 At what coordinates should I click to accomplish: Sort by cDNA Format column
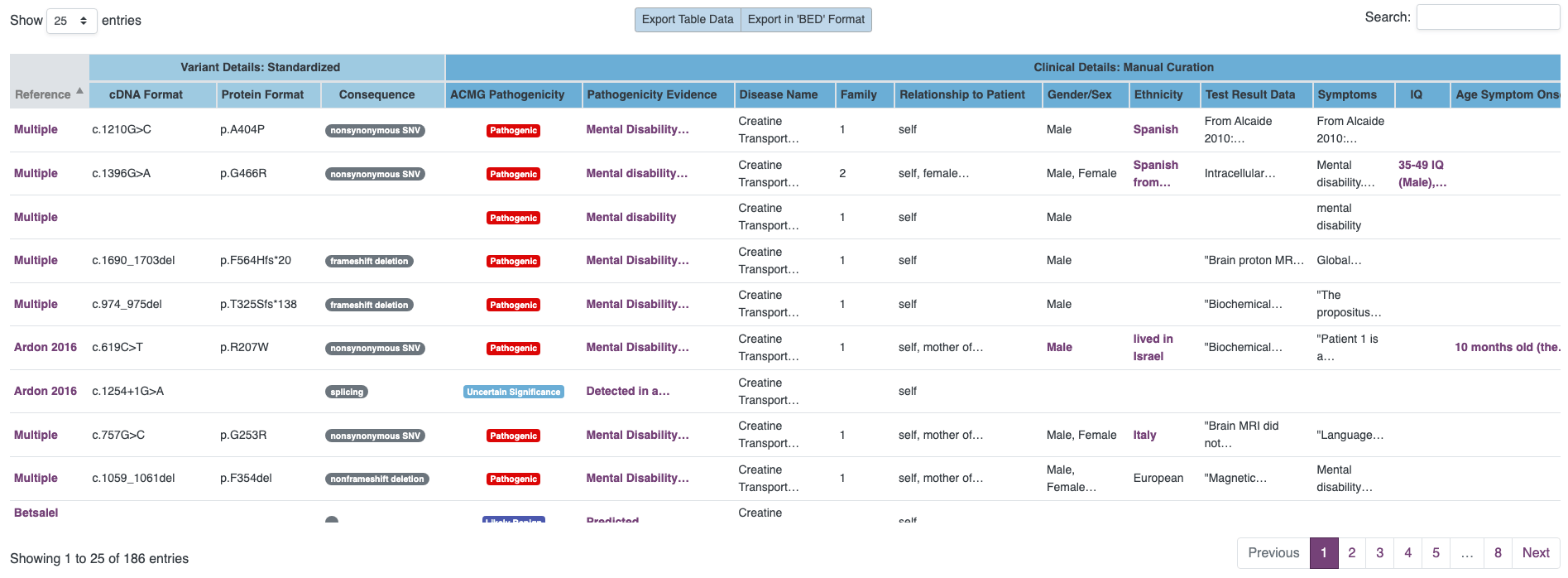(152, 94)
